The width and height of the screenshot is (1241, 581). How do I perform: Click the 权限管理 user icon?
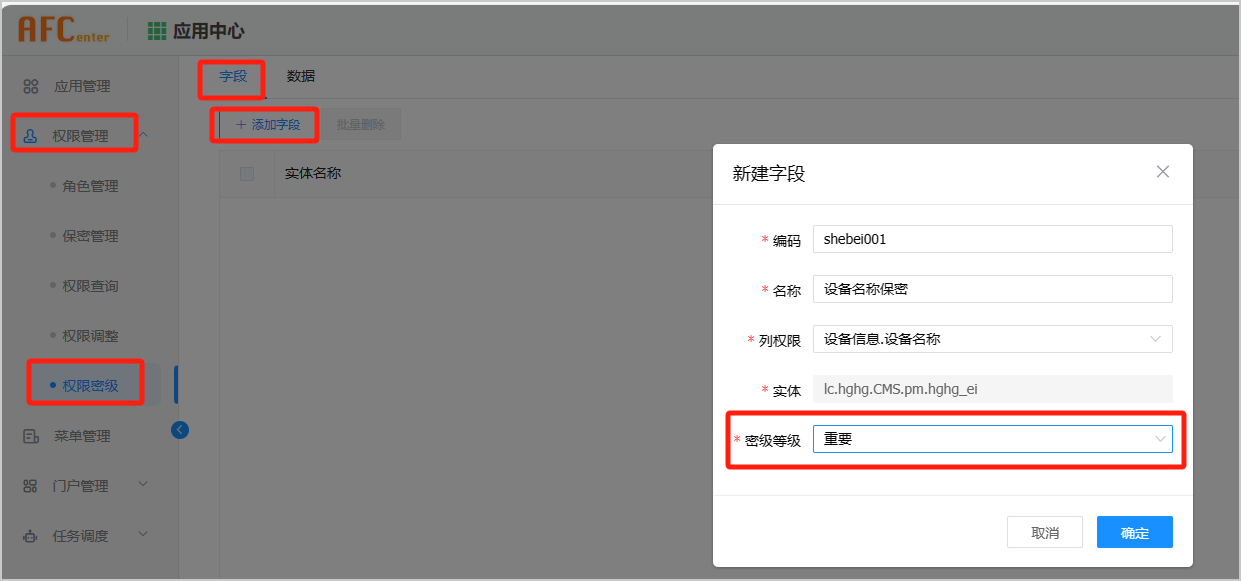point(30,136)
